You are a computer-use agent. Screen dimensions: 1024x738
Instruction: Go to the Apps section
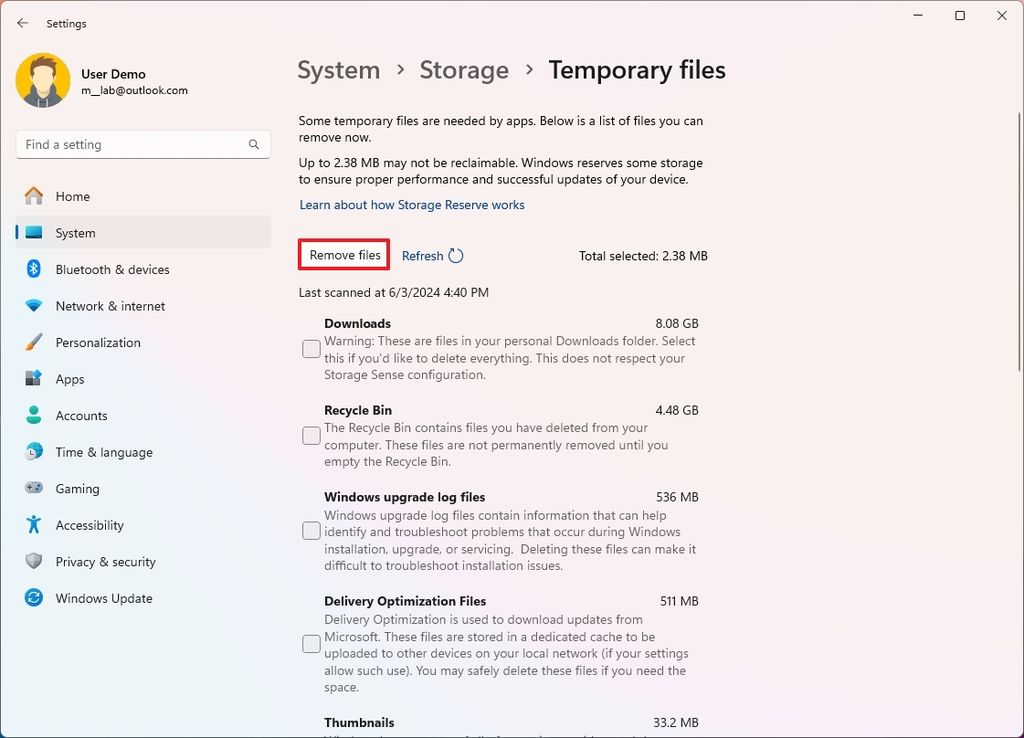(x=69, y=379)
